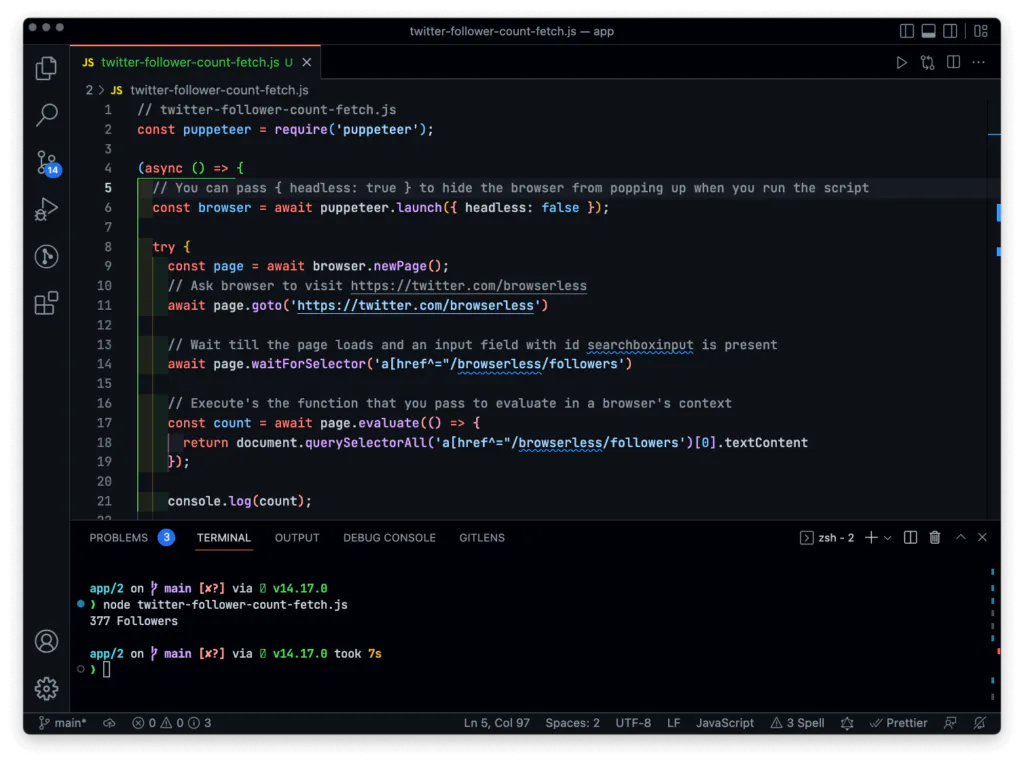This screenshot has height=763, width=1024.
Task: Click '377 Followers' terminal output
Action: point(134,621)
